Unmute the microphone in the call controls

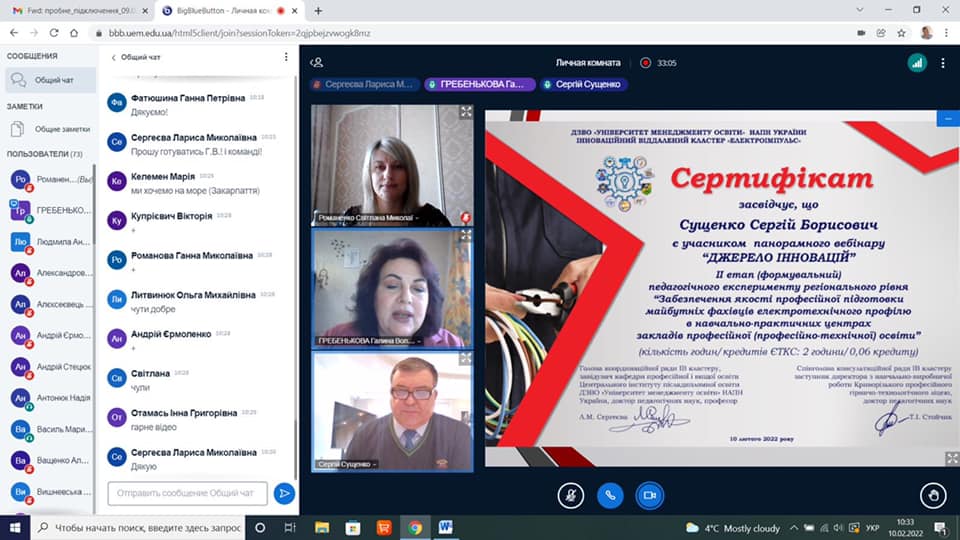[x=570, y=494]
